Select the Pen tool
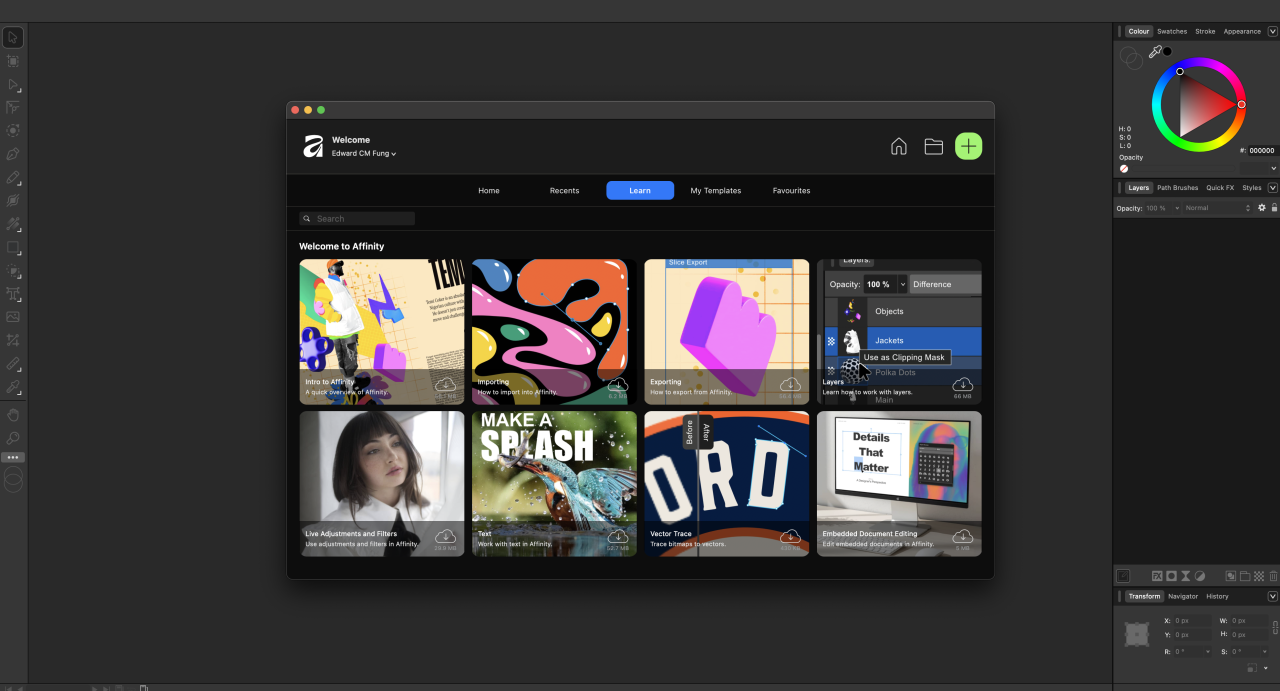Image resolution: width=1280 pixels, height=691 pixels. [13, 154]
